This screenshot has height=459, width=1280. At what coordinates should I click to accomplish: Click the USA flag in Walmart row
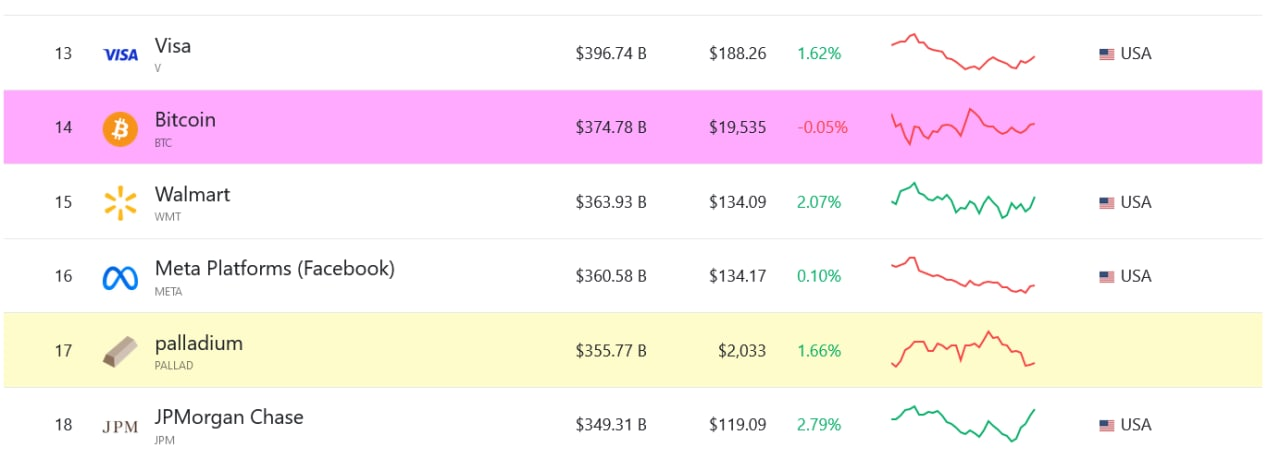point(1107,203)
